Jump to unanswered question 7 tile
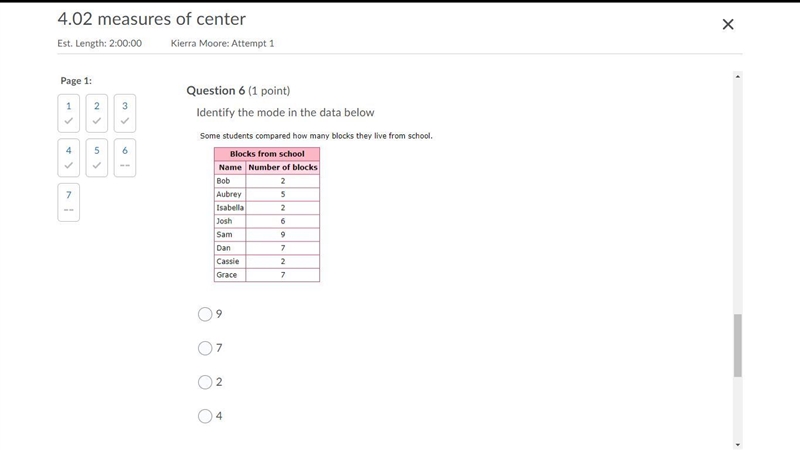 [x=68, y=202]
